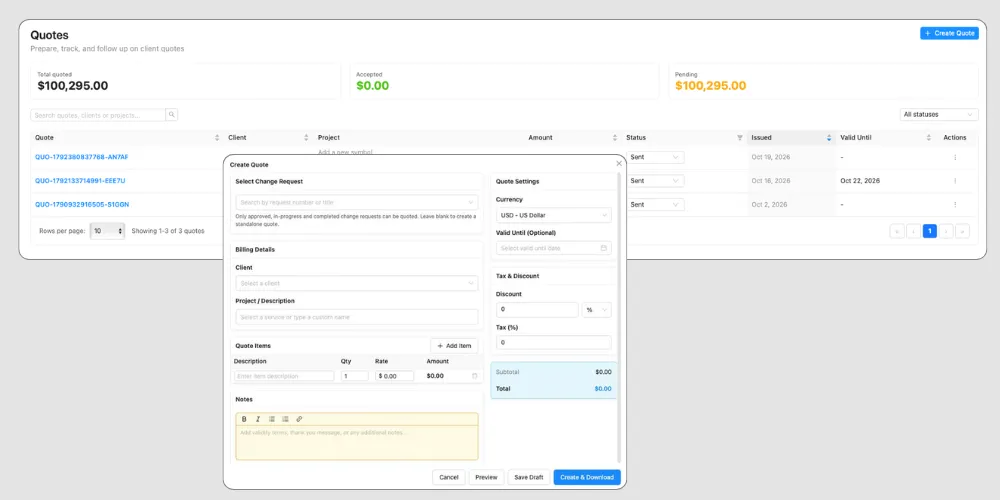This screenshot has width=1000, height=500.
Task: Open the All statuses filter dropdown
Action: (939, 115)
